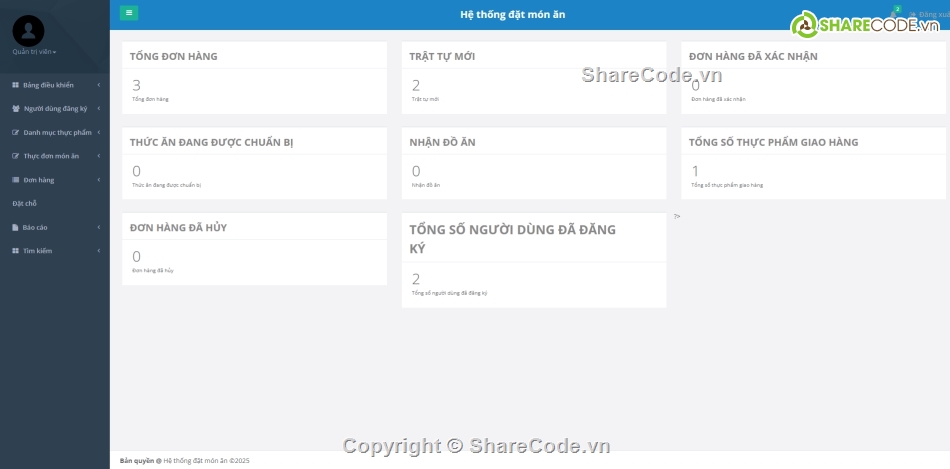Click the admin profile avatar
The height and width of the screenshot is (469, 950).
tap(28, 31)
